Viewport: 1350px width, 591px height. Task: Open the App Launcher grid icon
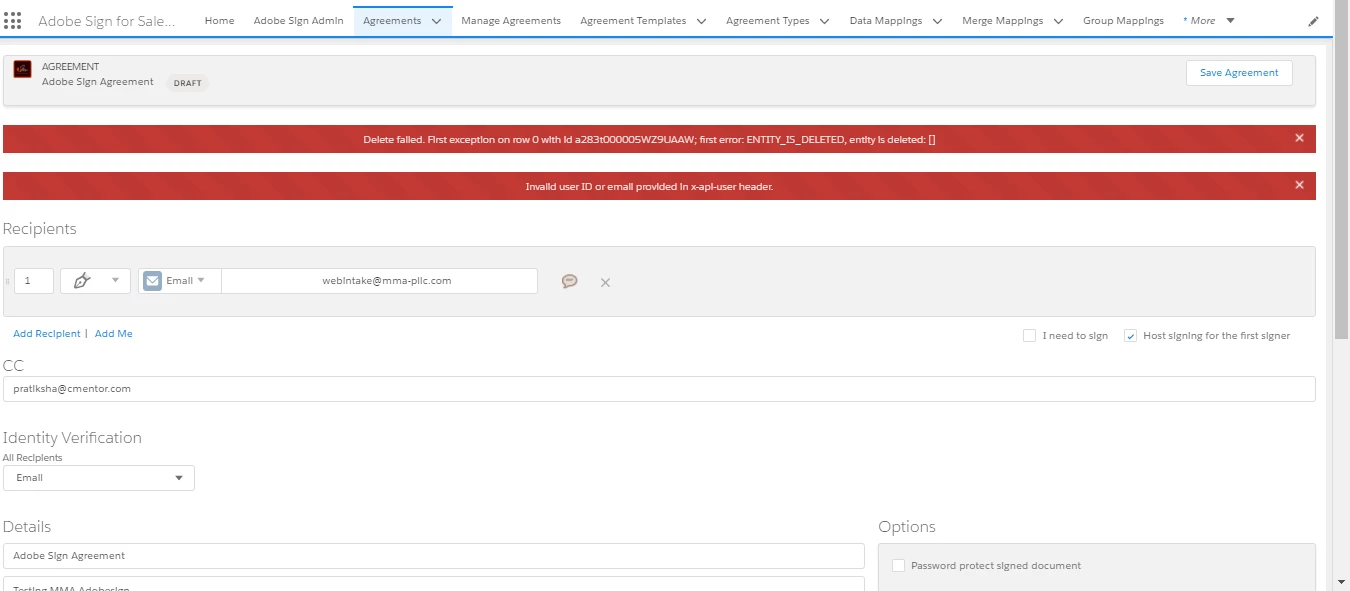[x=13, y=21]
